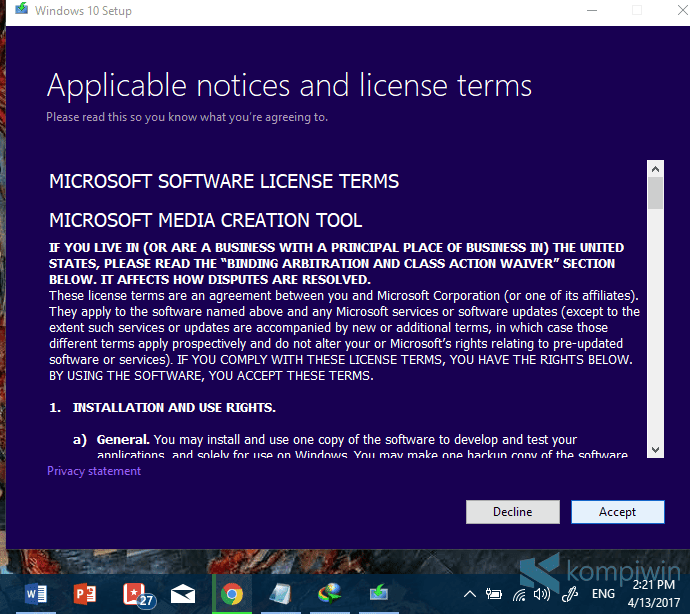This screenshot has height=614, width=690.
Task: Click the pen workspace tray icon
Action: (x=570, y=595)
